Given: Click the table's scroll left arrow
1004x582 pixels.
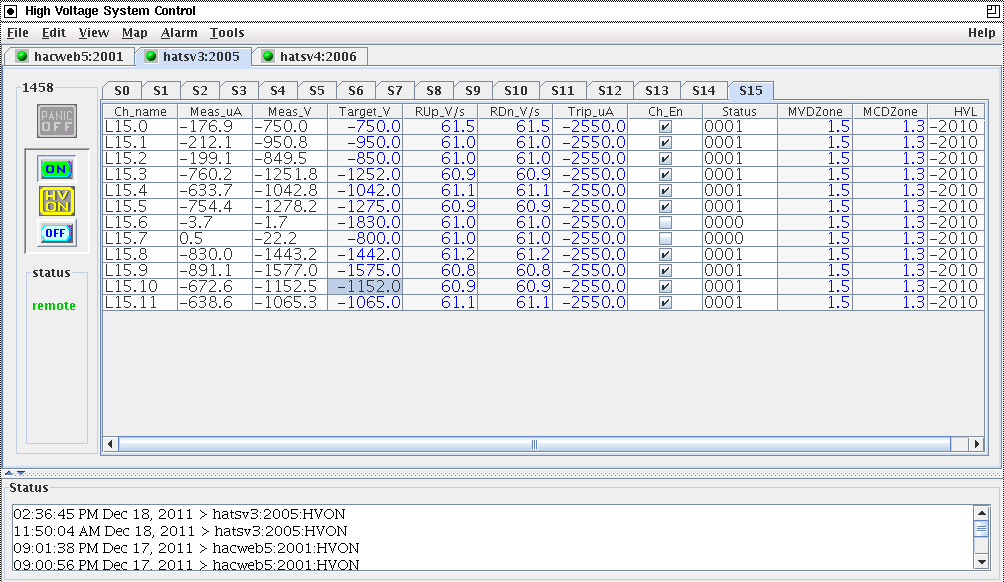Looking at the screenshot, I should pos(110,444).
